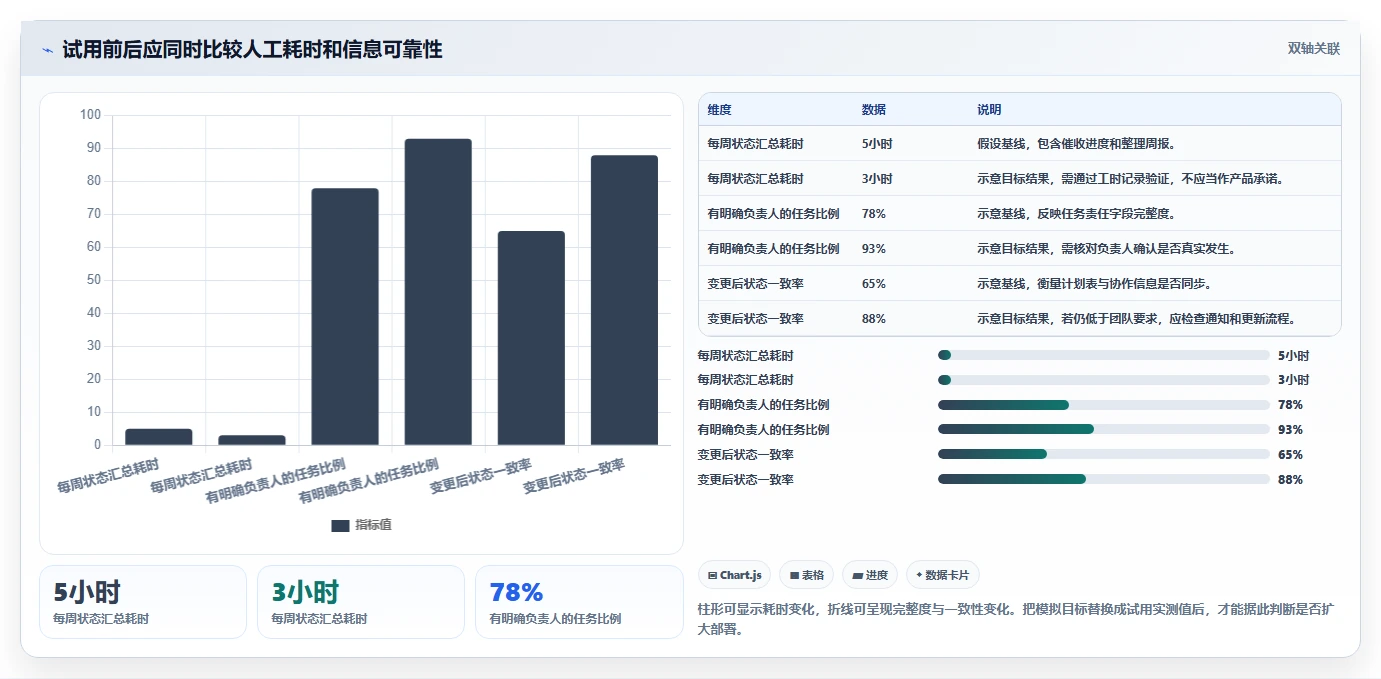
Task: Click the progress bar showing 88%
Action: coord(1103,480)
